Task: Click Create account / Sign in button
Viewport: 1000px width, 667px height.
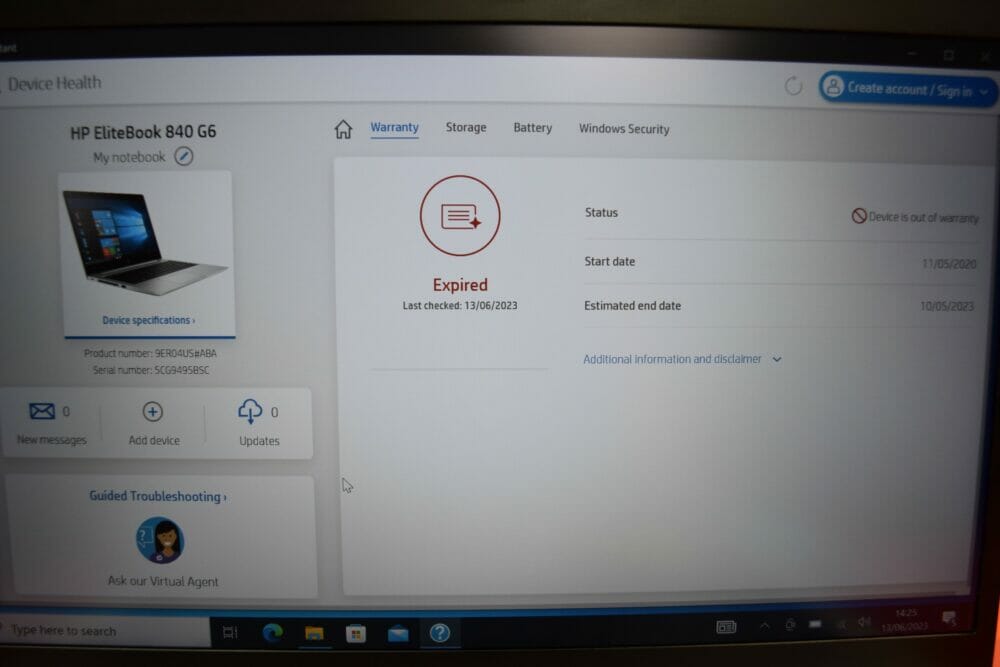Action: pyautogui.click(x=908, y=89)
